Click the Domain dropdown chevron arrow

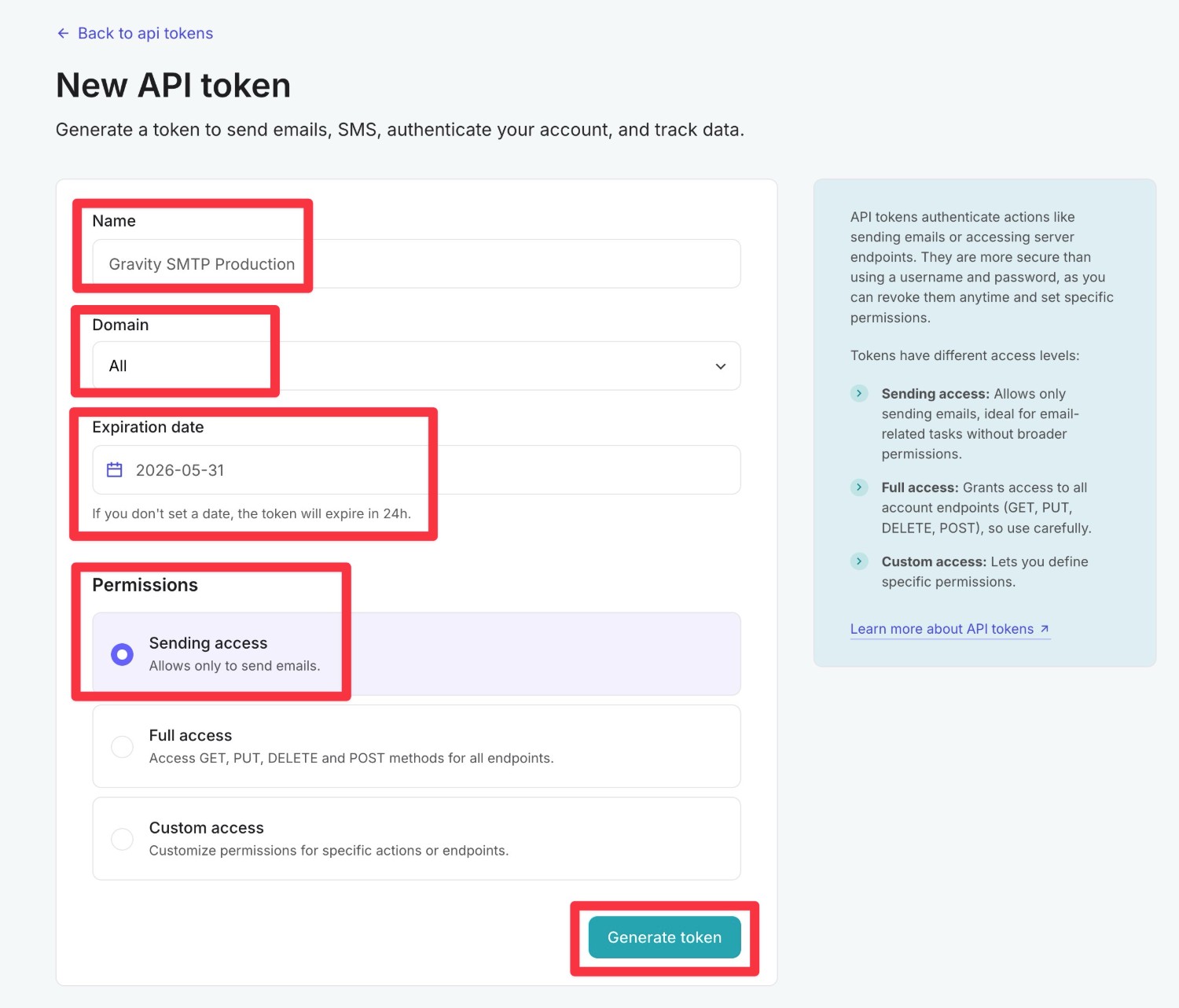click(720, 366)
